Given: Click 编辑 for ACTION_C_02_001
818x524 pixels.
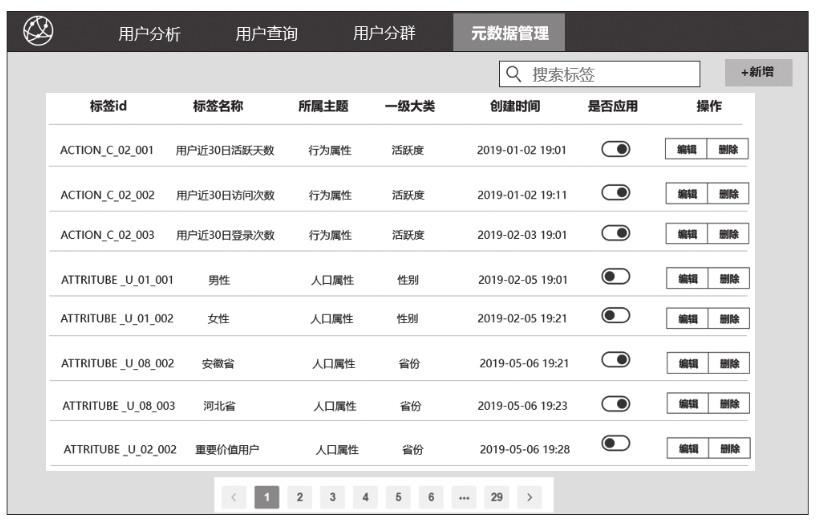Looking at the screenshot, I should (686, 149).
